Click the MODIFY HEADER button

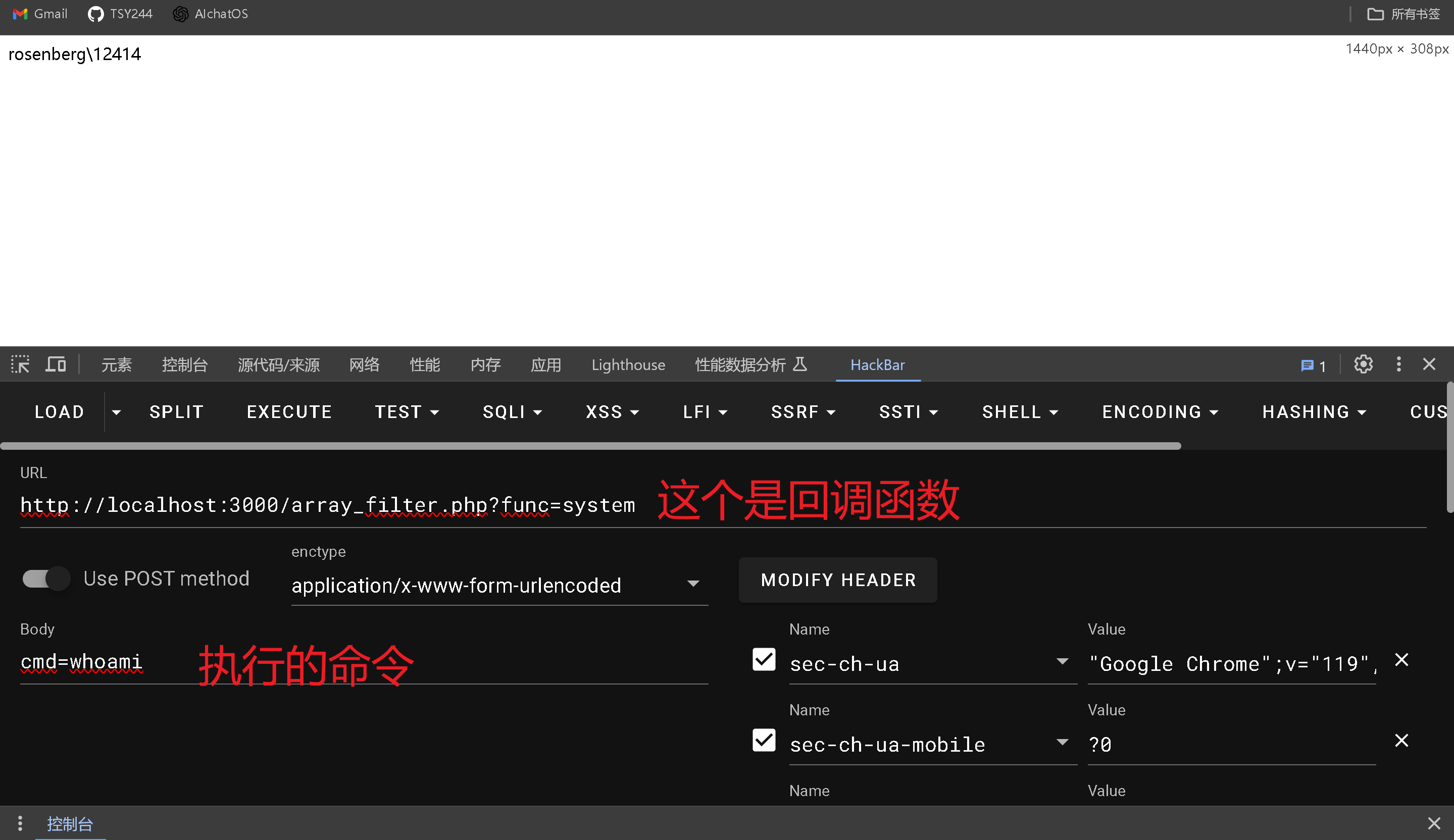click(x=838, y=580)
